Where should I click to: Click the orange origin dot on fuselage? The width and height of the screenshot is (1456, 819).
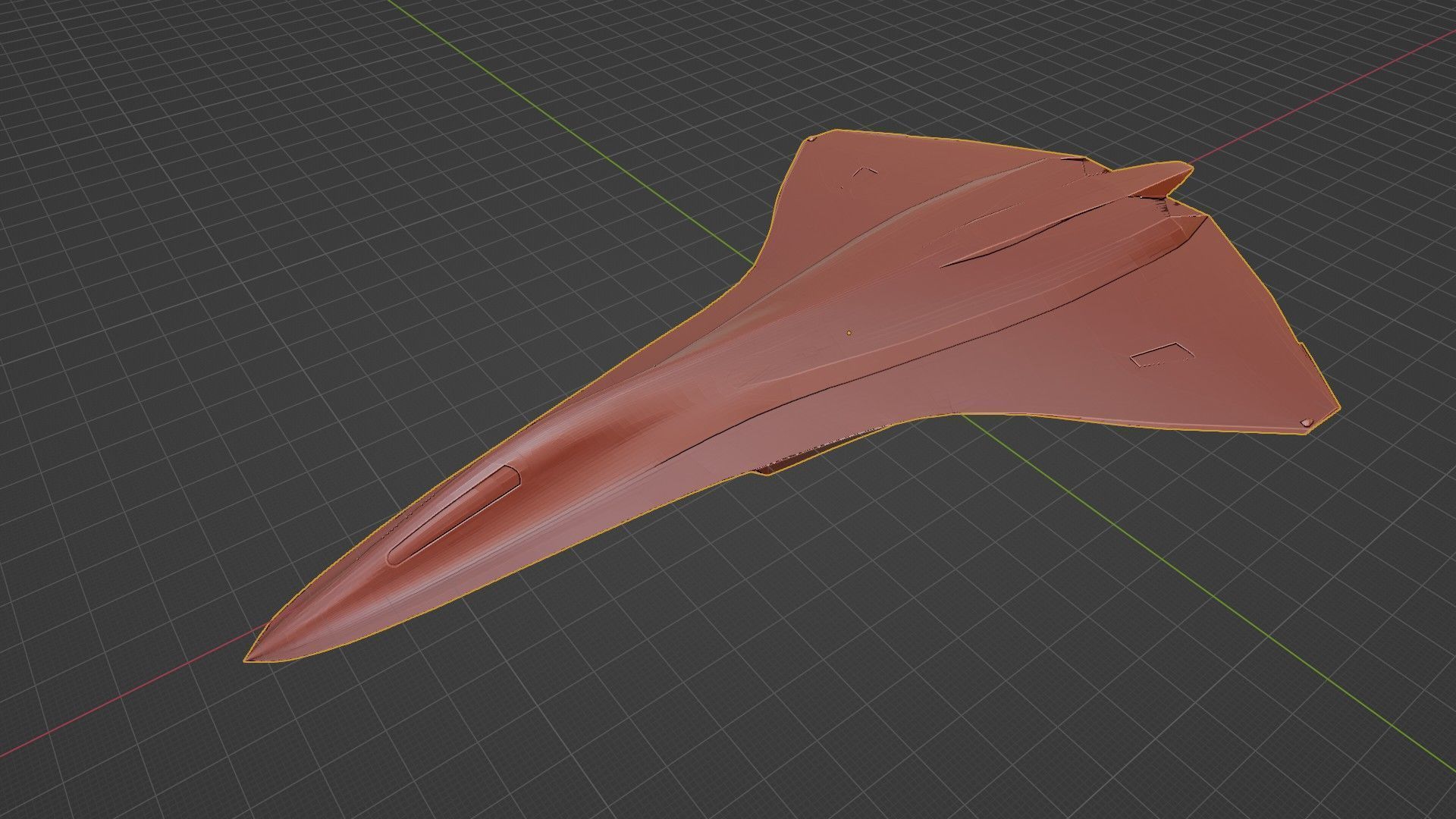pos(849,332)
